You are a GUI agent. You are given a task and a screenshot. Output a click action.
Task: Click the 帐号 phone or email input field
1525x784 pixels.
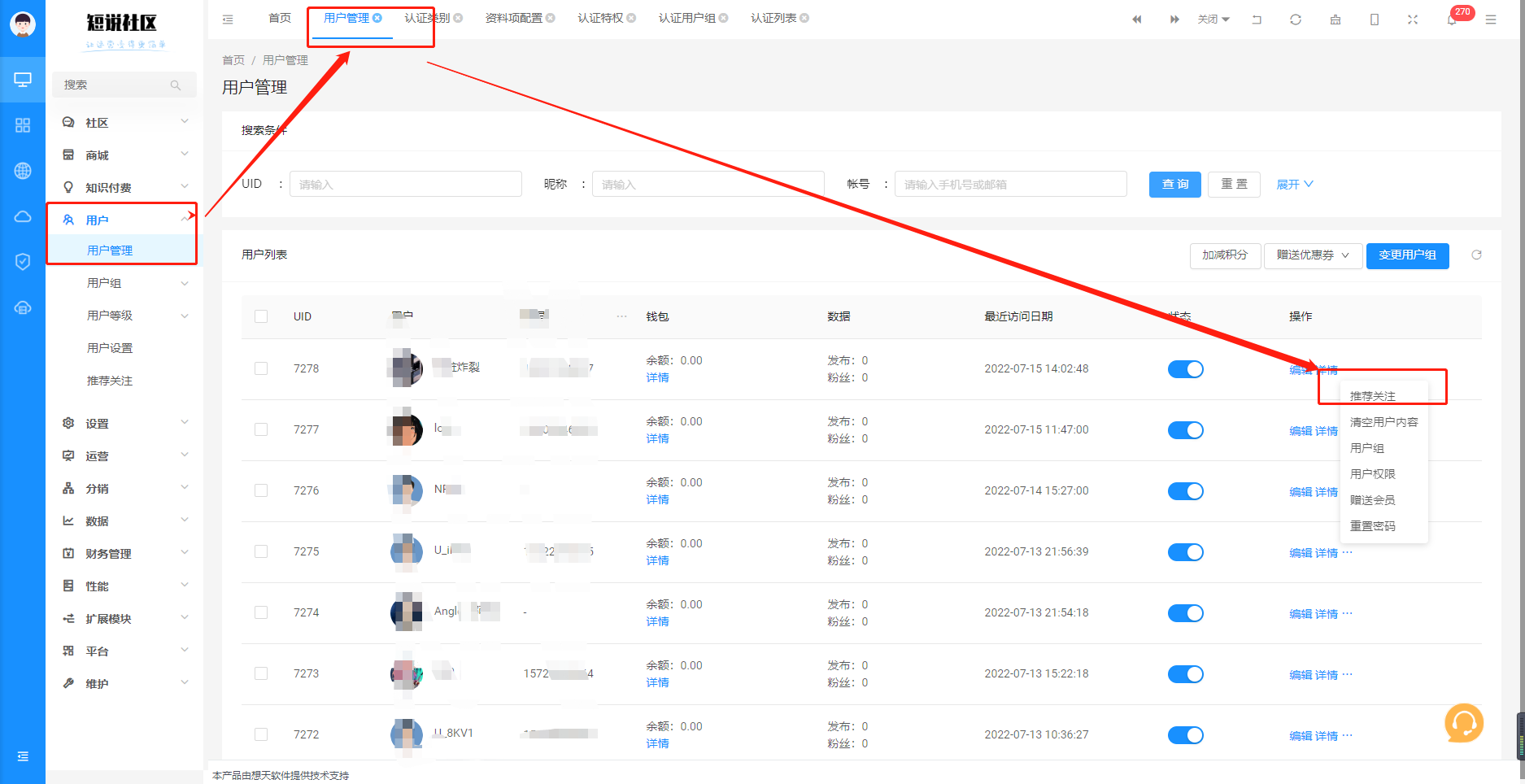coord(1011,185)
